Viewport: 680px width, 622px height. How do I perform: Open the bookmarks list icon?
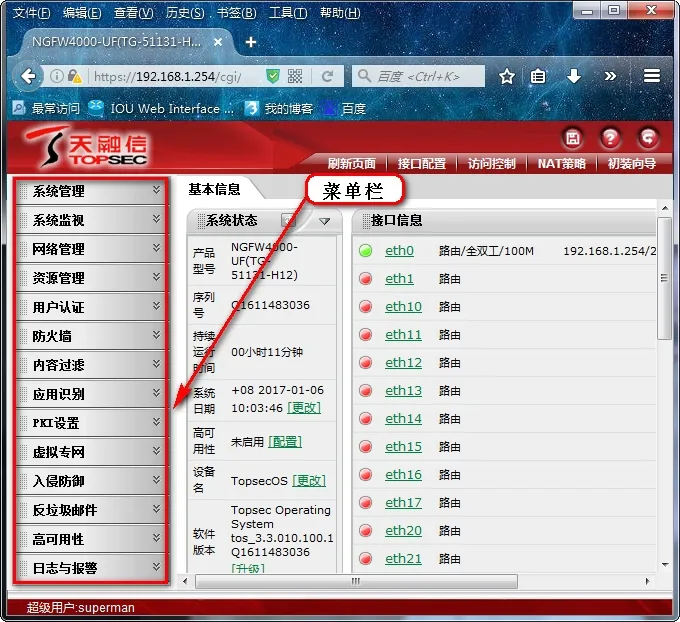538,77
